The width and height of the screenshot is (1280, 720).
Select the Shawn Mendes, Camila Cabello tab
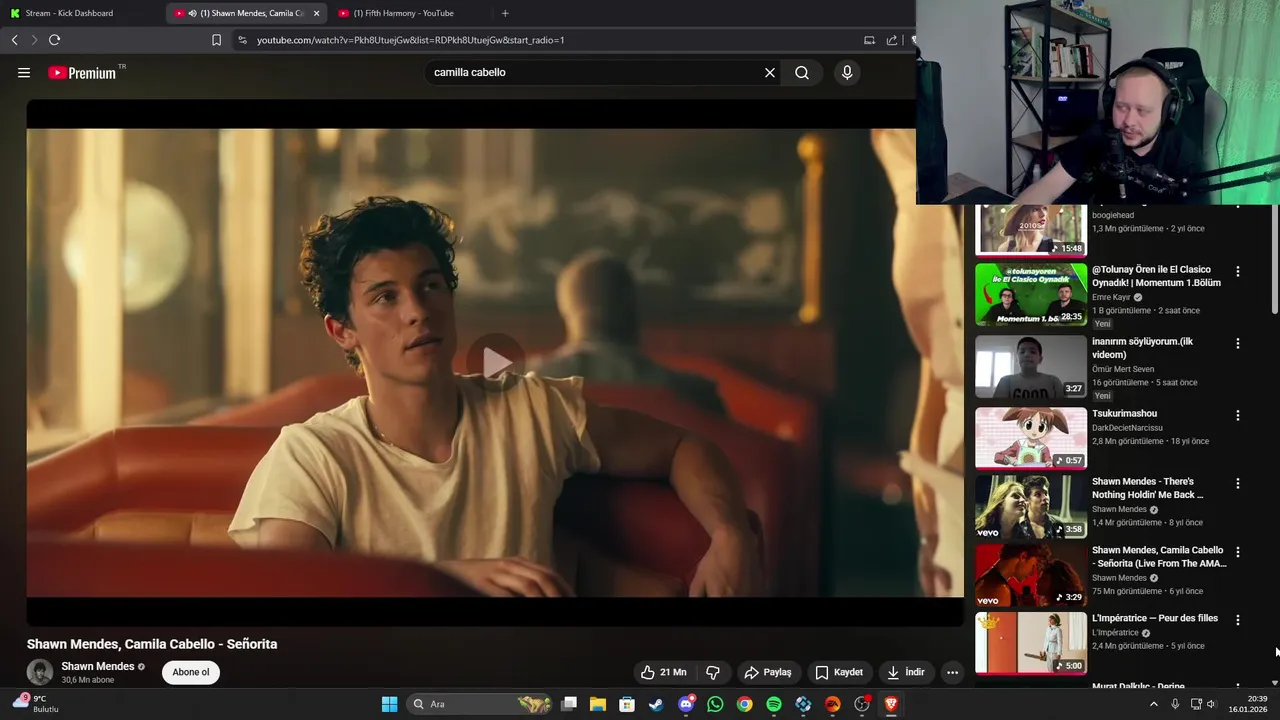click(248, 13)
